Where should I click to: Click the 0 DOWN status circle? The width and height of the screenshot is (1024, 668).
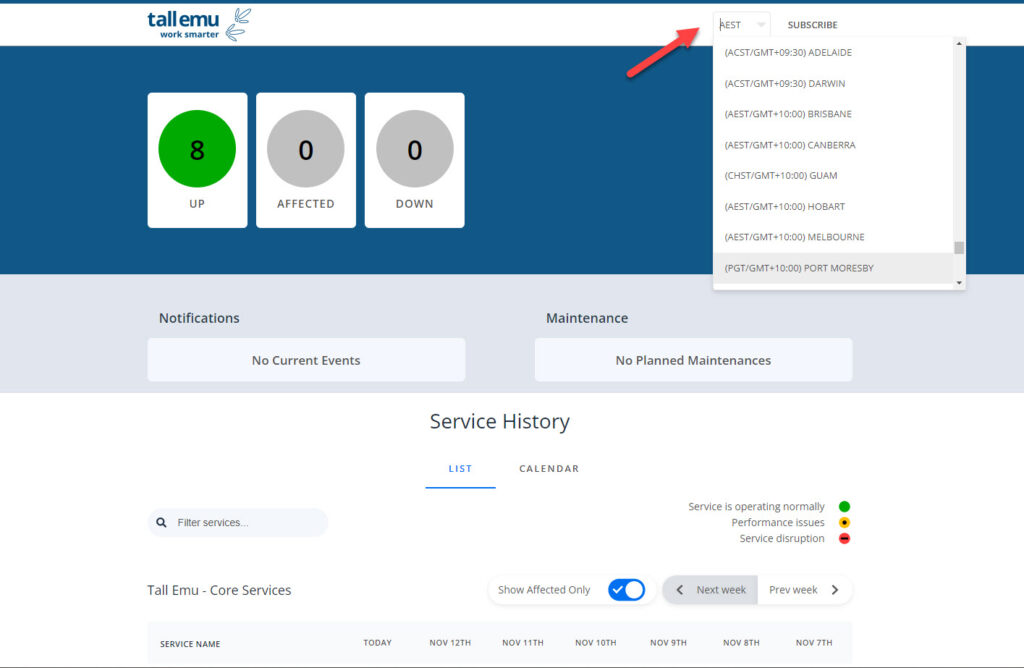point(414,149)
